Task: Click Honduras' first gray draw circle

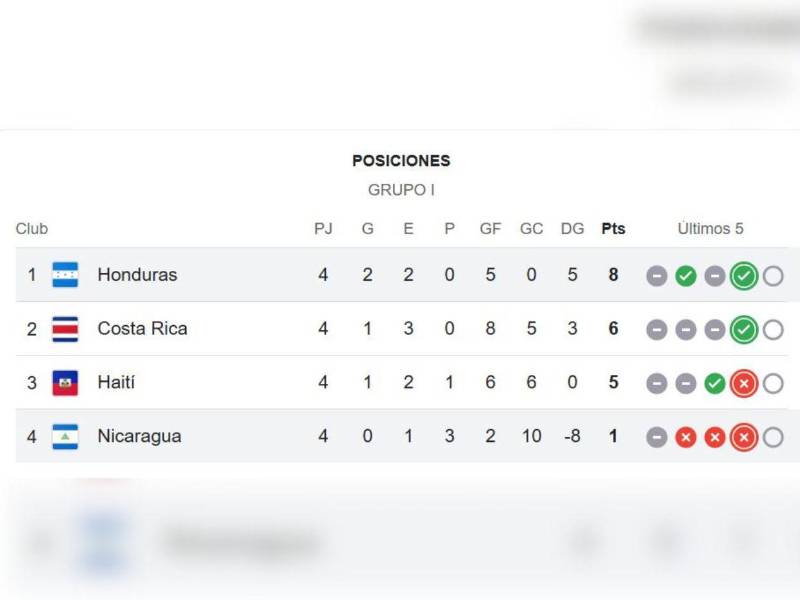Action: coord(657,274)
